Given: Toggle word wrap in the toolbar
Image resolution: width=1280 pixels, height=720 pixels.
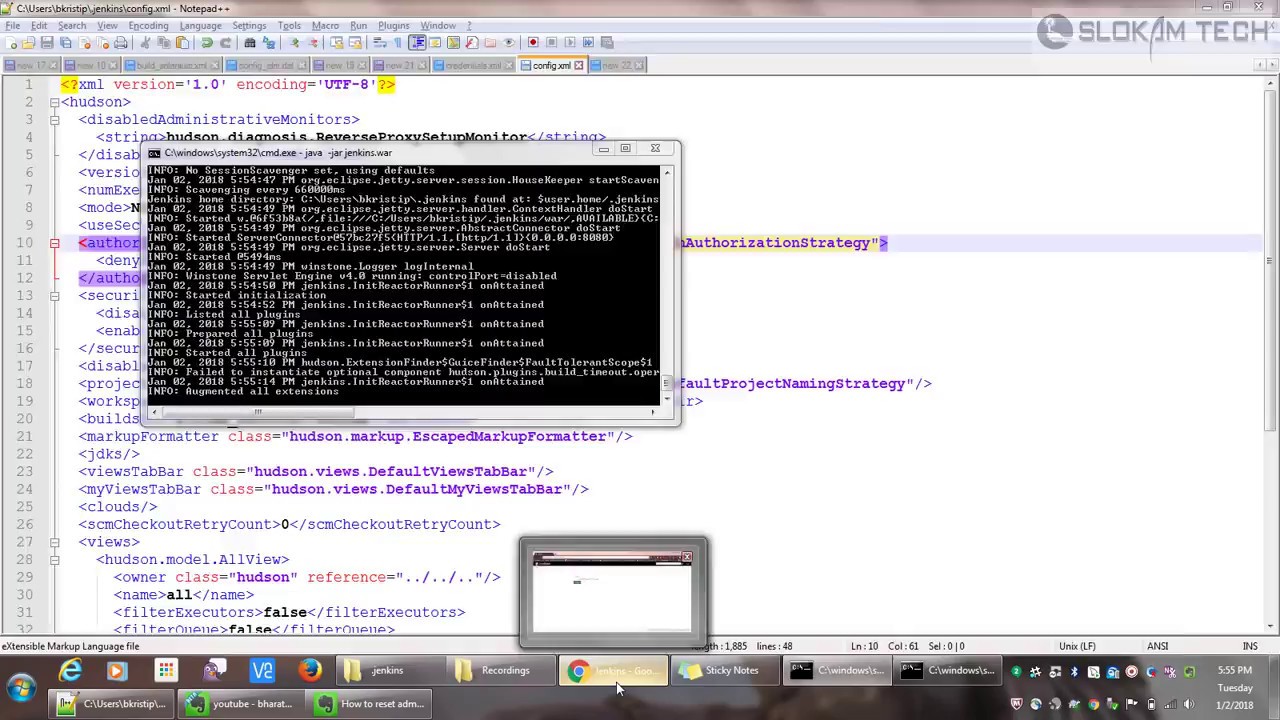Looking at the screenshot, I should pyautogui.click(x=380, y=43).
